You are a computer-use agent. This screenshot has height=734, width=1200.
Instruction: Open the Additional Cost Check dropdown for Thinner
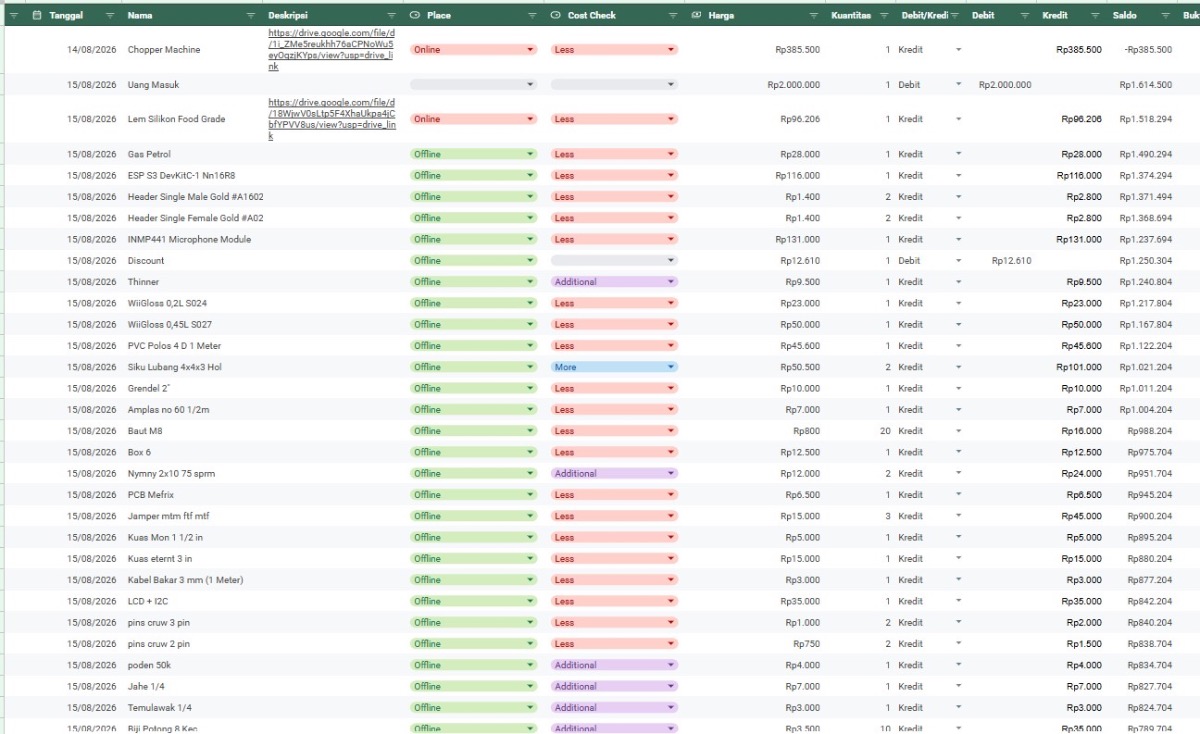[x=614, y=282]
